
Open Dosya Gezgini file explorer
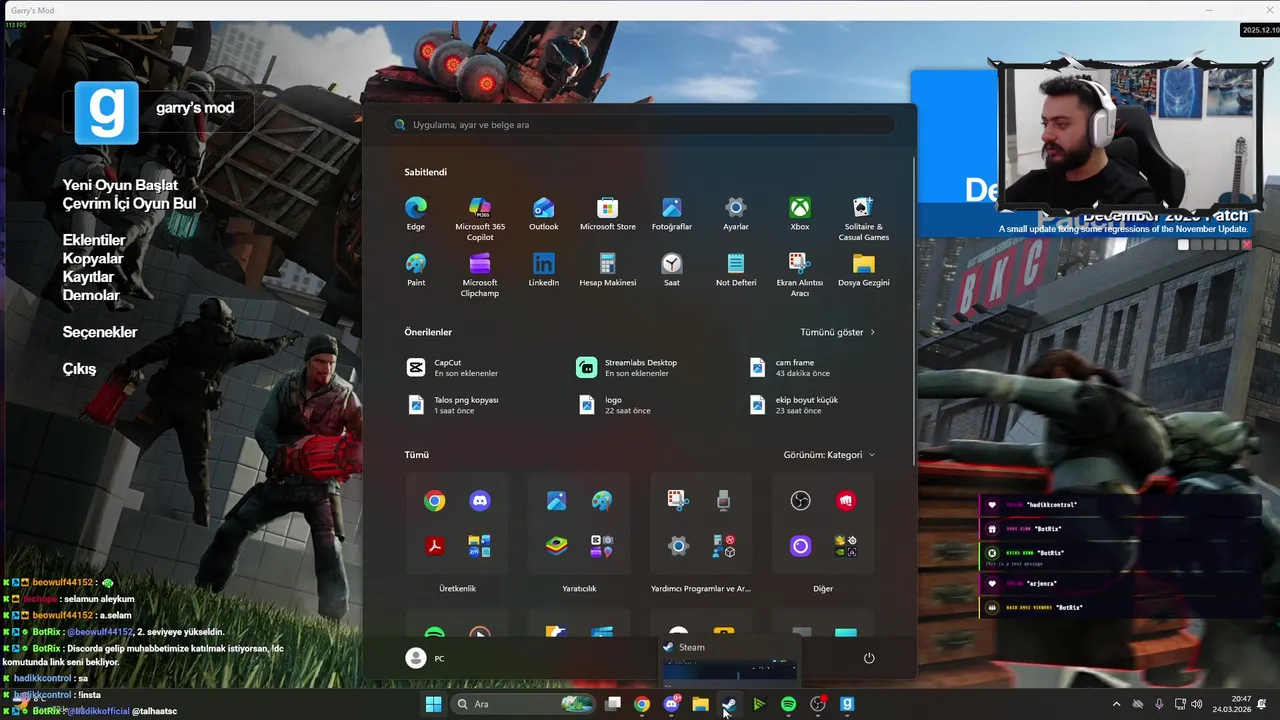(x=864, y=270)
